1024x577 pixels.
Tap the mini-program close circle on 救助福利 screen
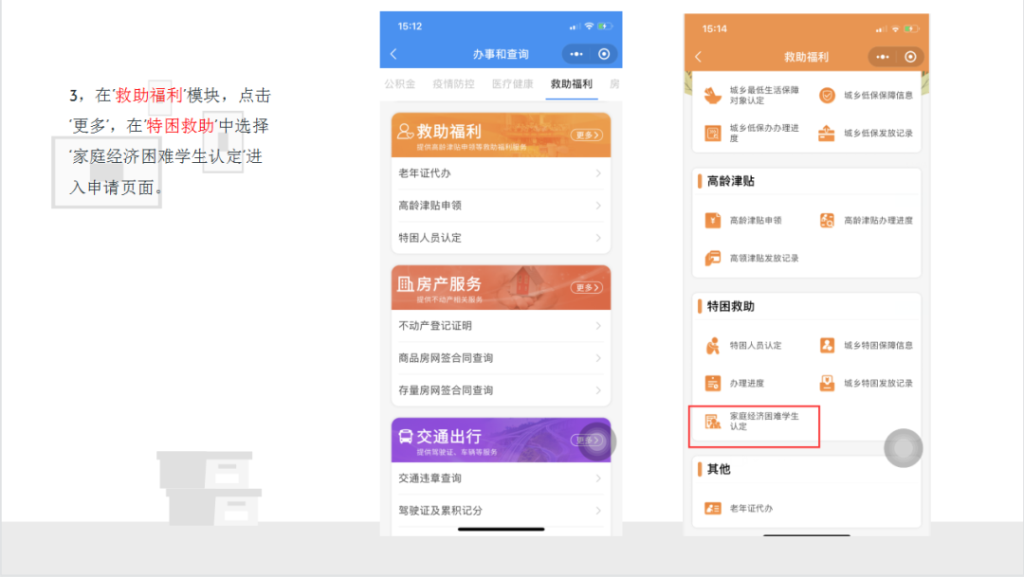910,57
